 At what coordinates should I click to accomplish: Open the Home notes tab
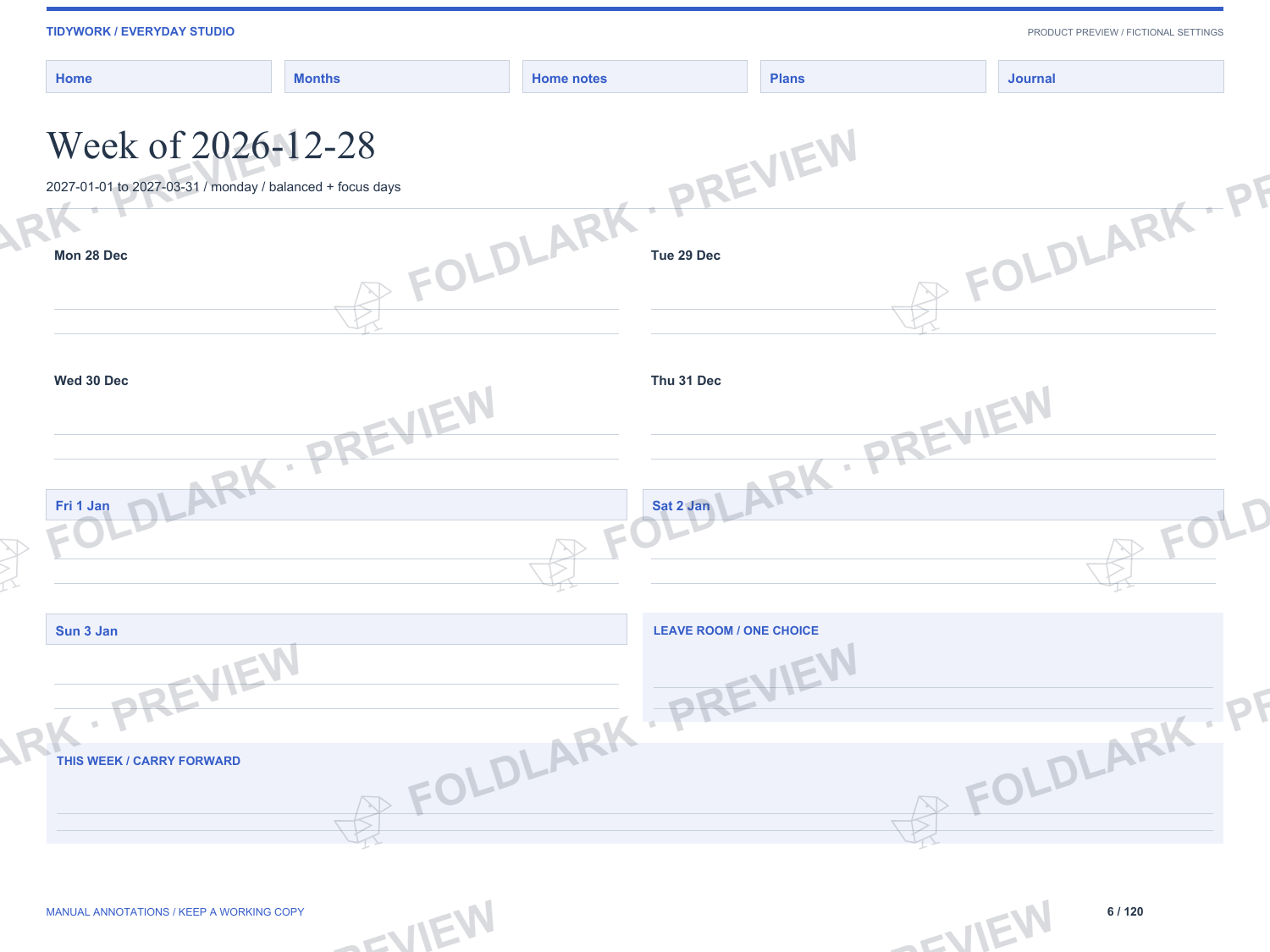635,77
